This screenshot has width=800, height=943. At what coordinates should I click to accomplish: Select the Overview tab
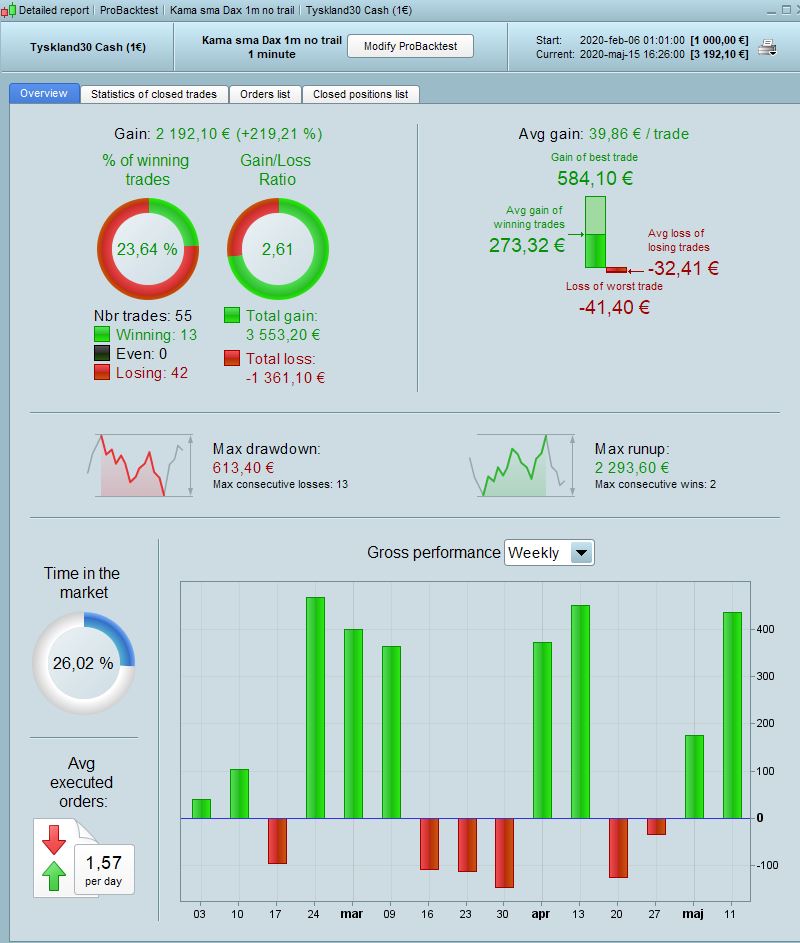point(44,93)
